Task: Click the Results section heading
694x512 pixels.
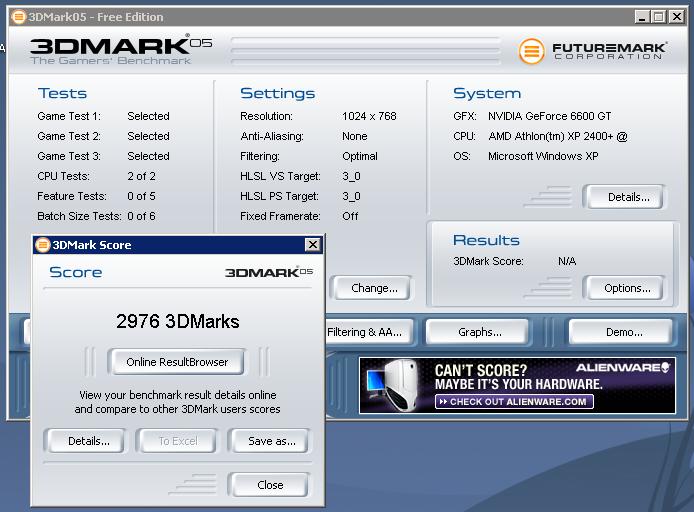Action: pos(486,240)
